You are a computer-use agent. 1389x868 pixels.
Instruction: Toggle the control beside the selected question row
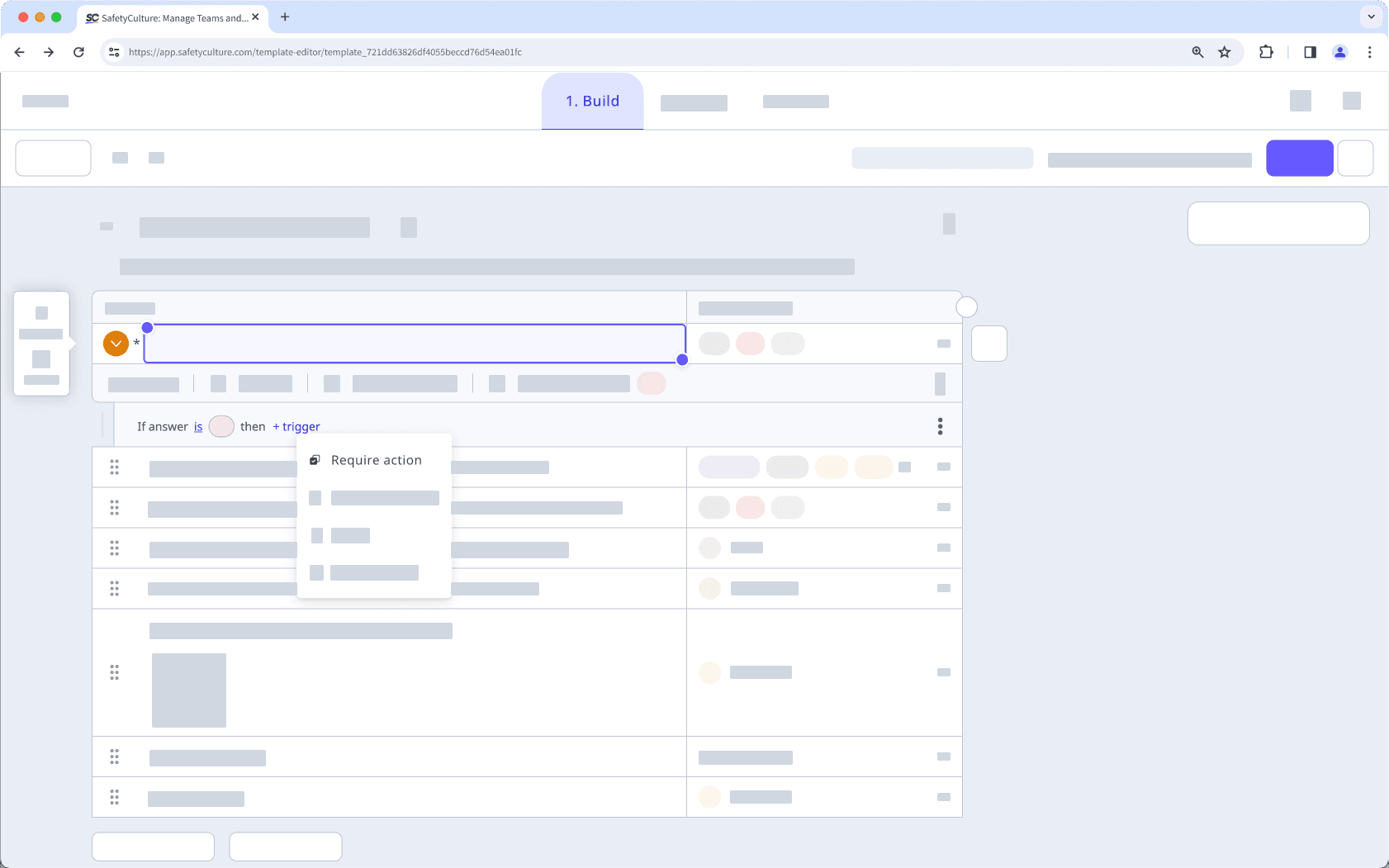pyautogui.click(x=989, y=343)
